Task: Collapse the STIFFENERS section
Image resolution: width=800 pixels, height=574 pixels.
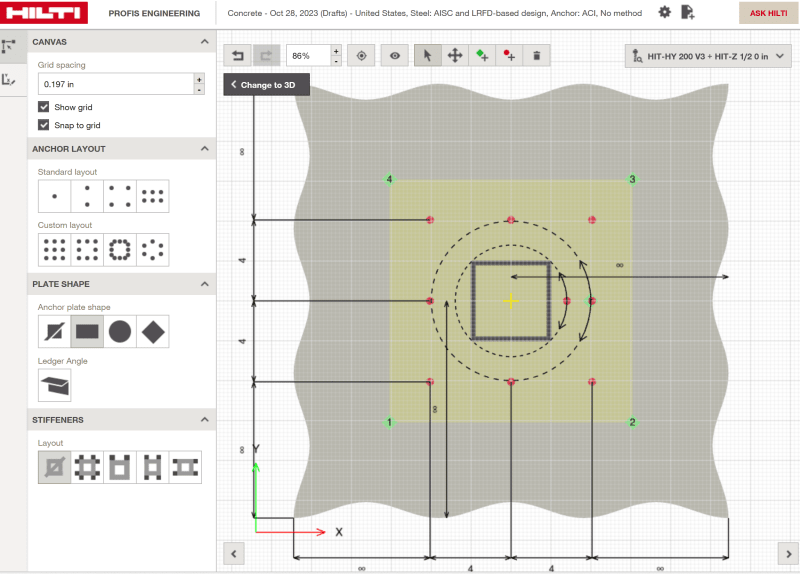Action: (x=205, y=420)
